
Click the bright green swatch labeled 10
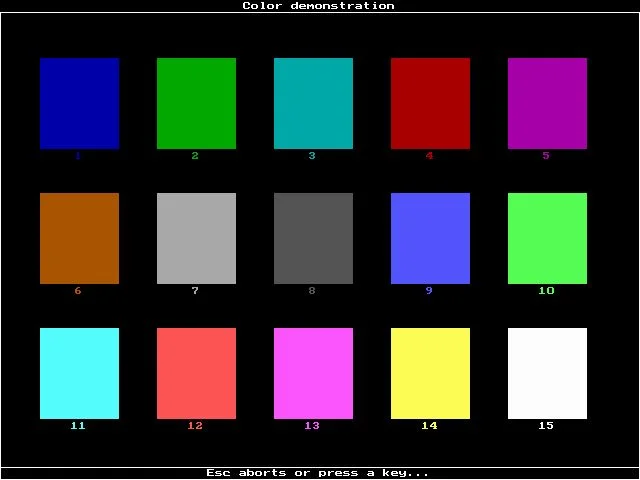pos(547,238)
